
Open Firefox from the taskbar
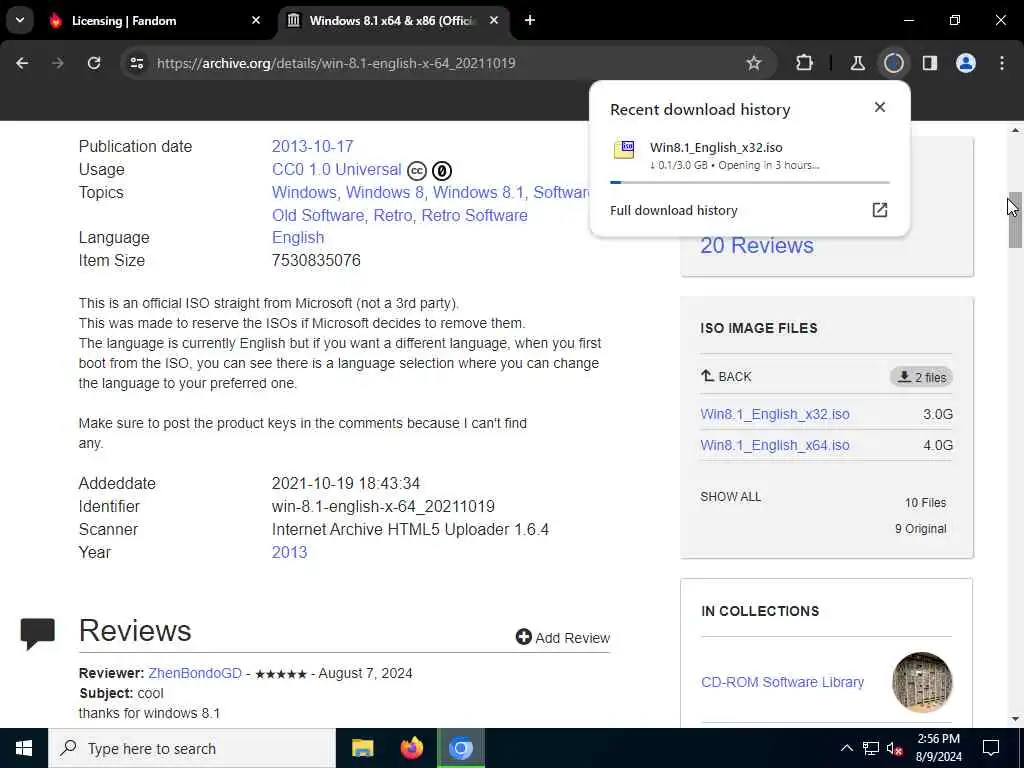pyautogui.click(x=411, y=748)
